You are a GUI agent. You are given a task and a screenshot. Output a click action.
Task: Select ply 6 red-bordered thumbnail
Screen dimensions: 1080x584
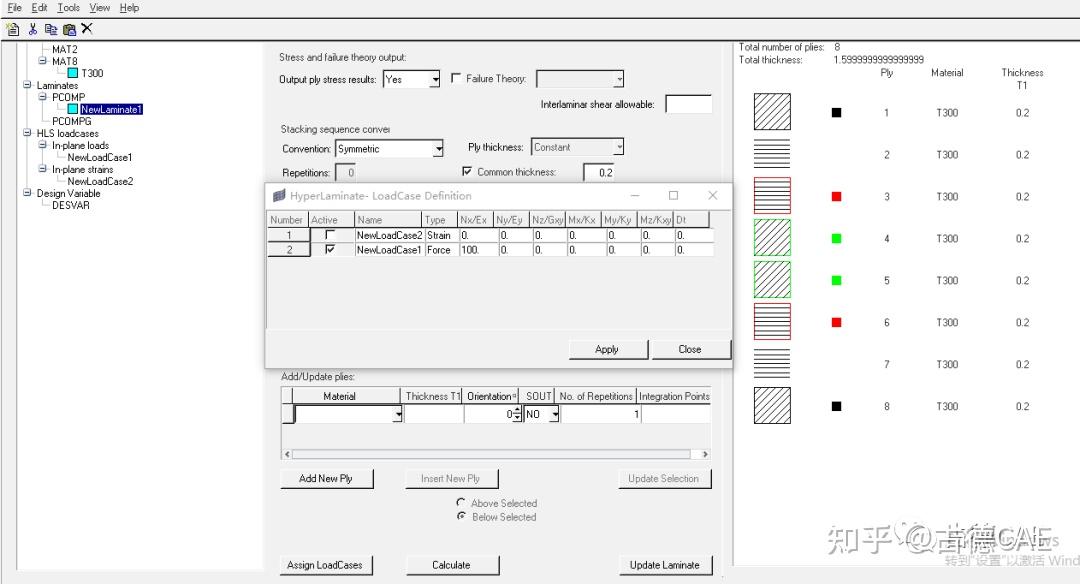772,322
